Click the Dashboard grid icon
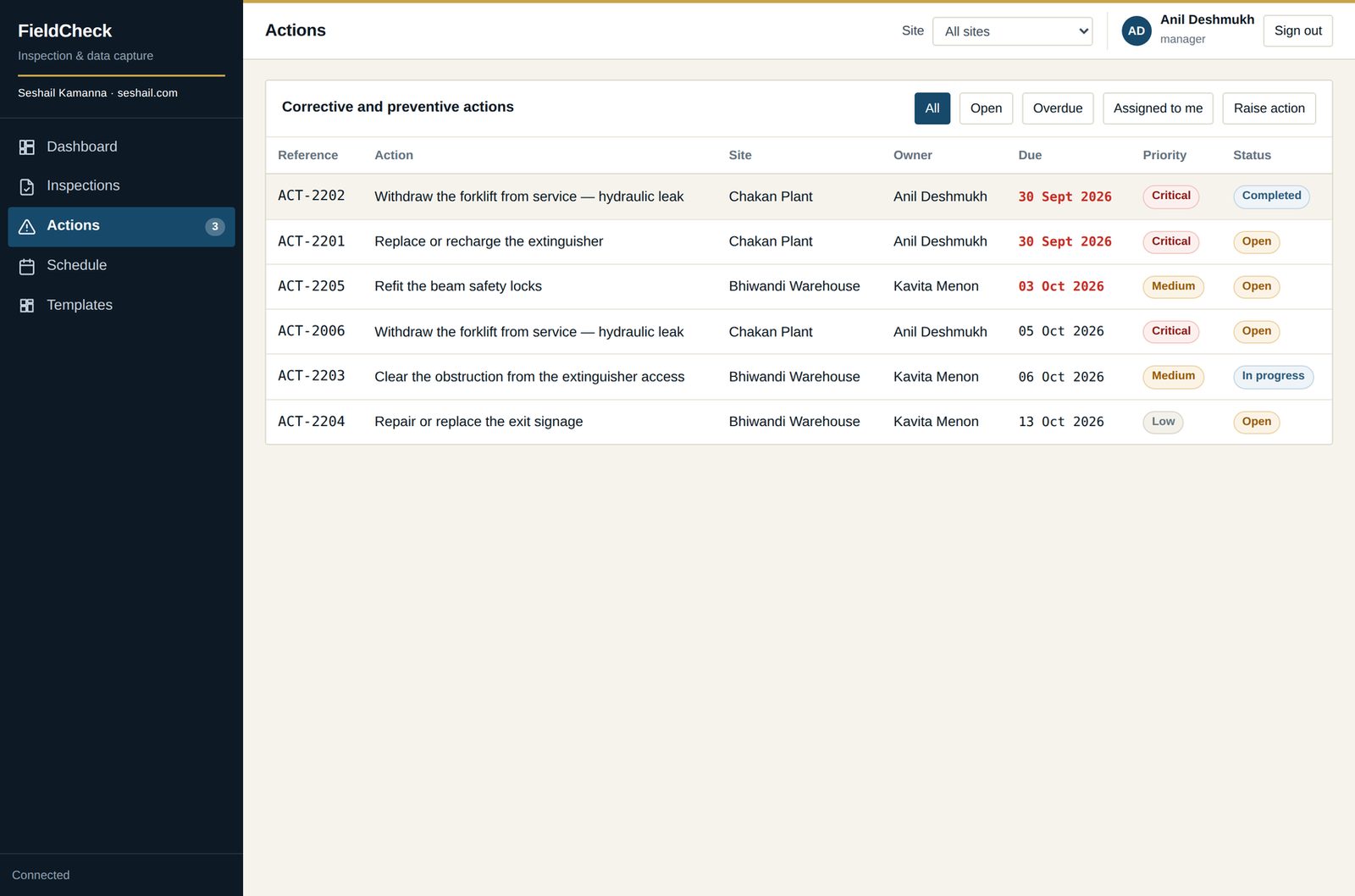 coord(27,147)
